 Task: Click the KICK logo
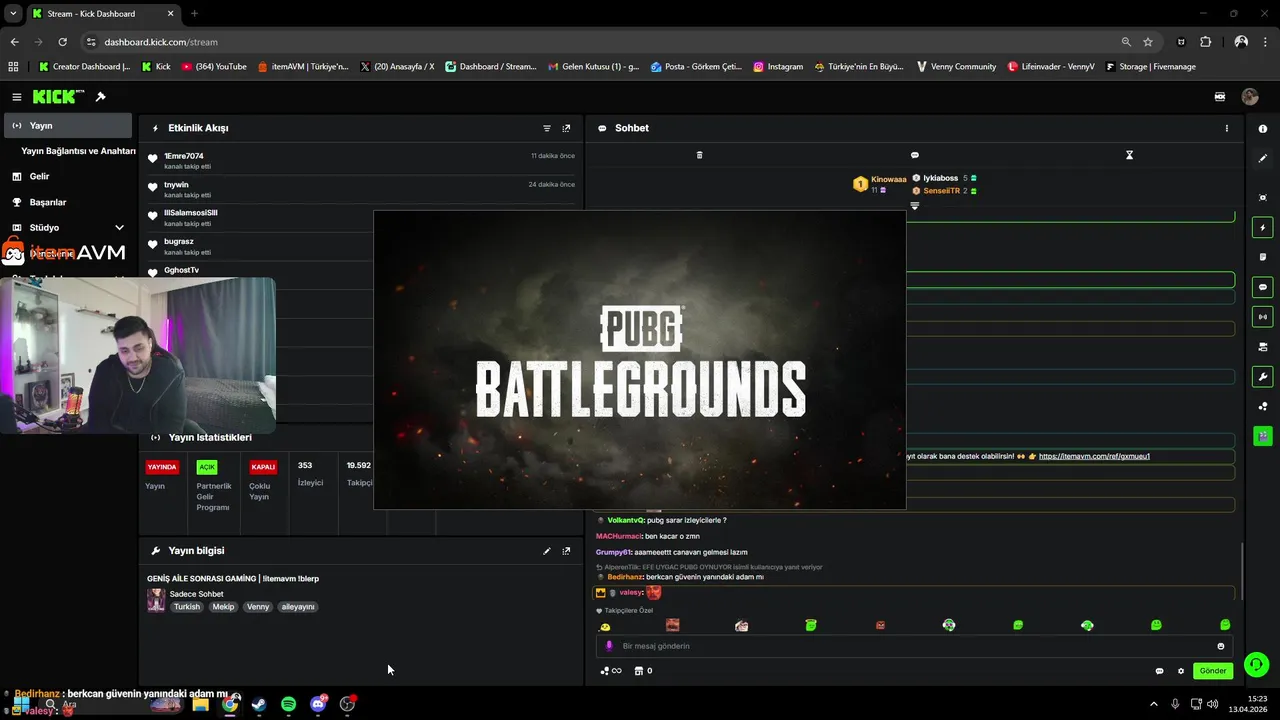point(58,97)
